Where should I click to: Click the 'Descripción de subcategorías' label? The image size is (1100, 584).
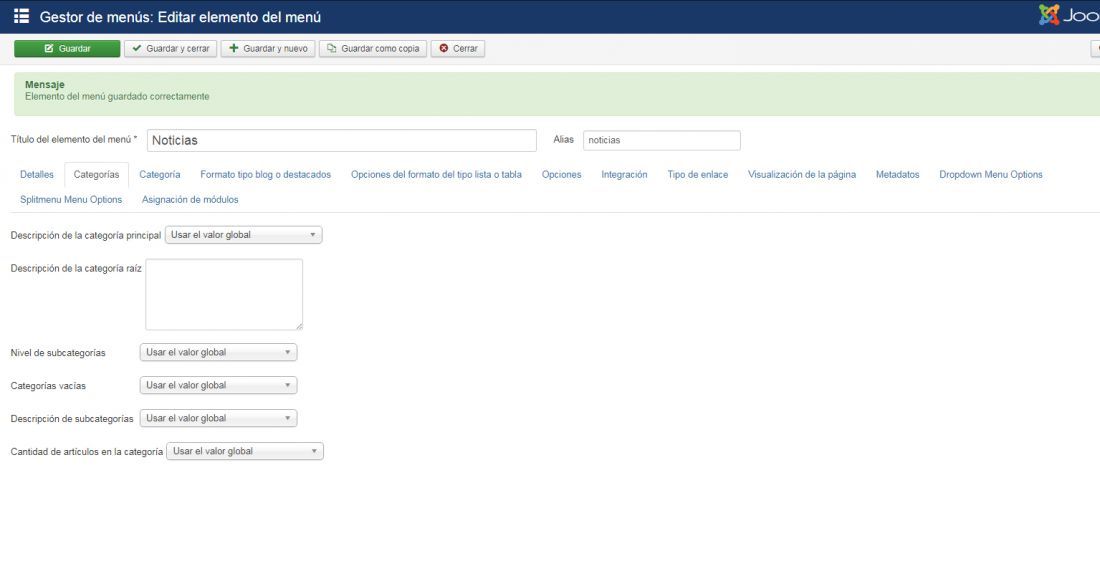pyautogui.click(x=72, y=419)
